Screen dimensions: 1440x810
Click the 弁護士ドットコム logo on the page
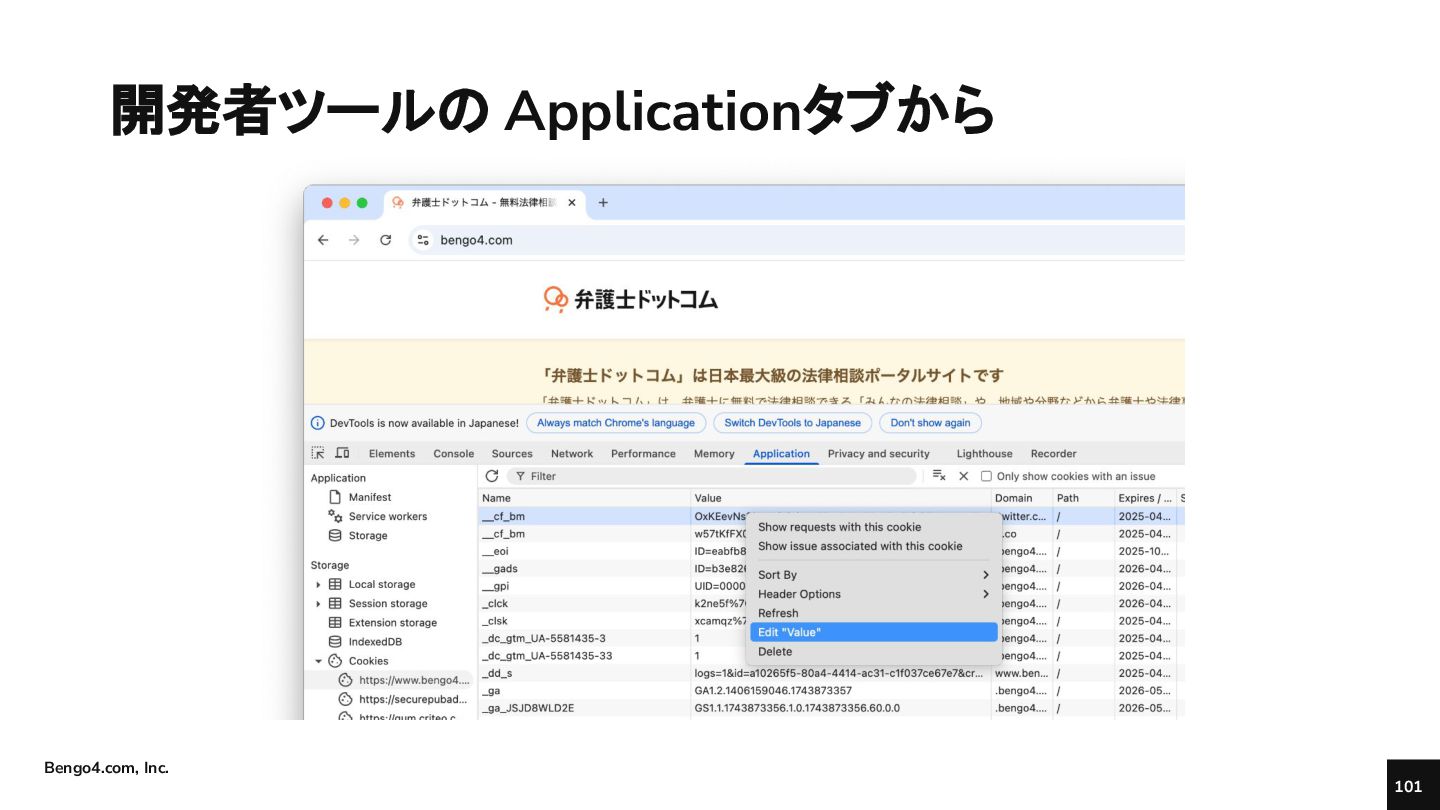coord(630,299)
